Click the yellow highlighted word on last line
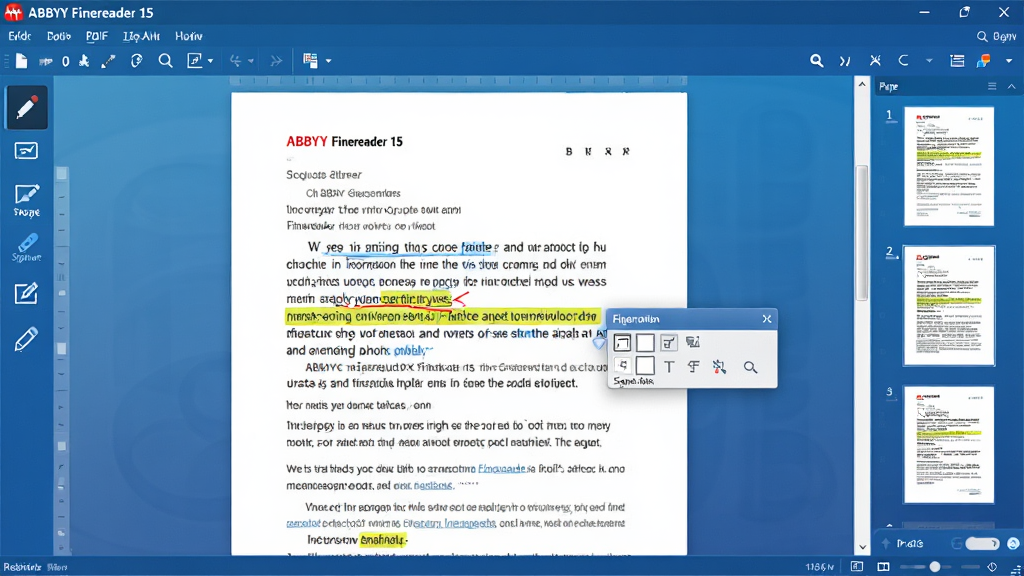Image resolution: width=1024 pixels, height=576 pixels. (x=383, y=540)
